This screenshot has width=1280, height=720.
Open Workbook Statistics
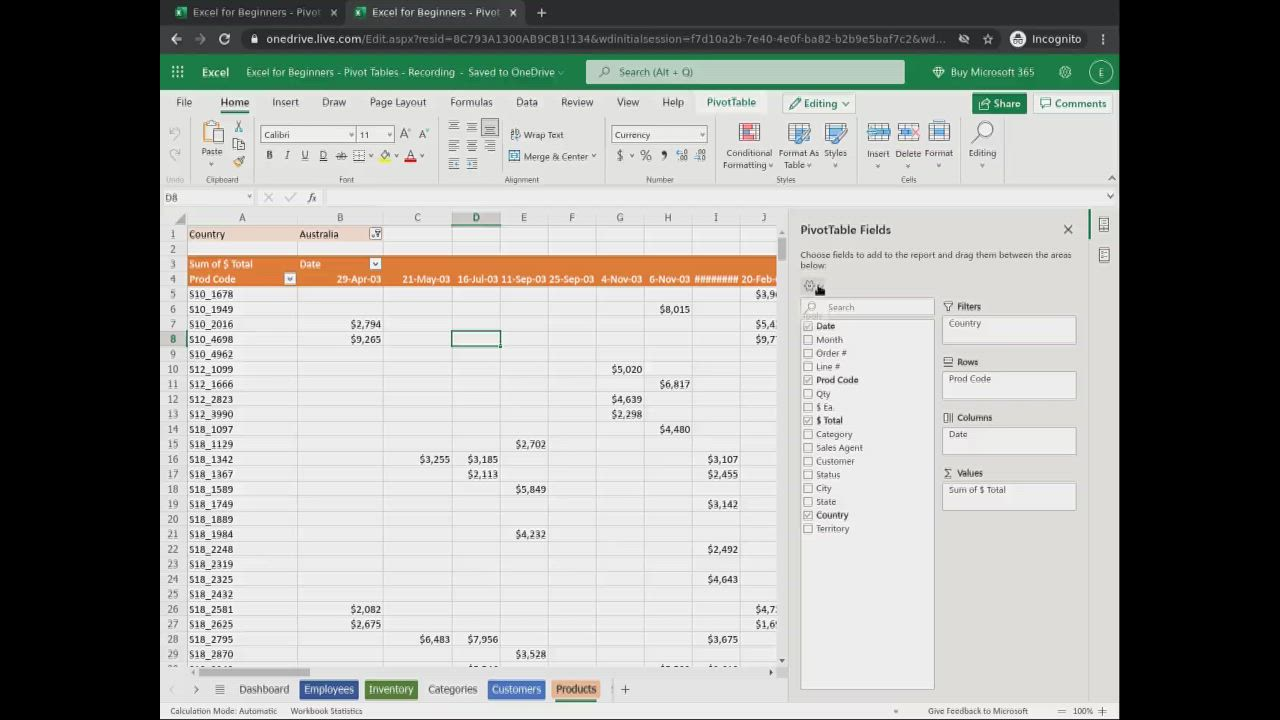[x=326, y=711]
